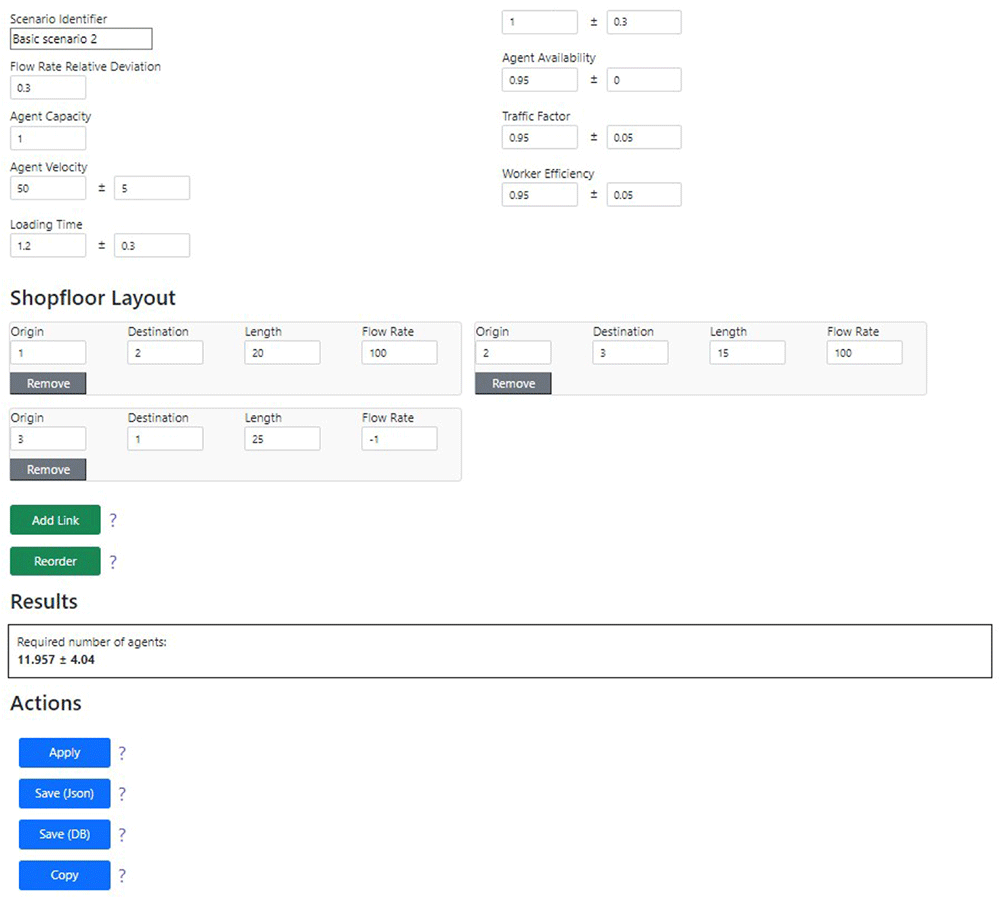Apply the scenario settings
1000x899 pixels.
coord(64,752)
